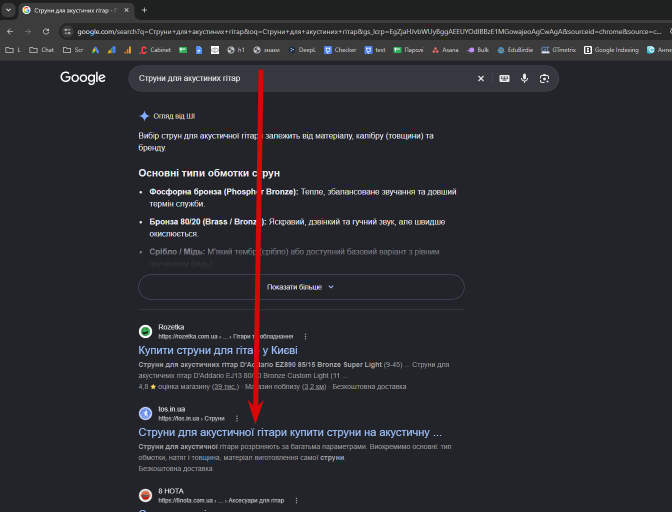Clear the search query with X
Viewport: 672px width, 512px height.
pos(481,78)
